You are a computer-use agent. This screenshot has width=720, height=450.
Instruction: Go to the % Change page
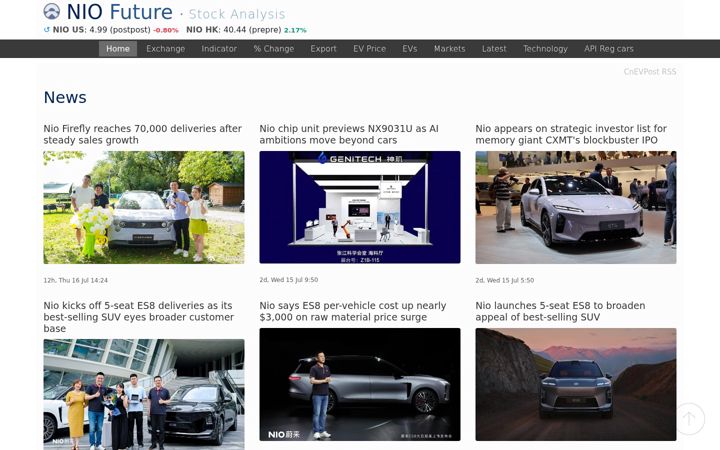(x=274, y=49)
